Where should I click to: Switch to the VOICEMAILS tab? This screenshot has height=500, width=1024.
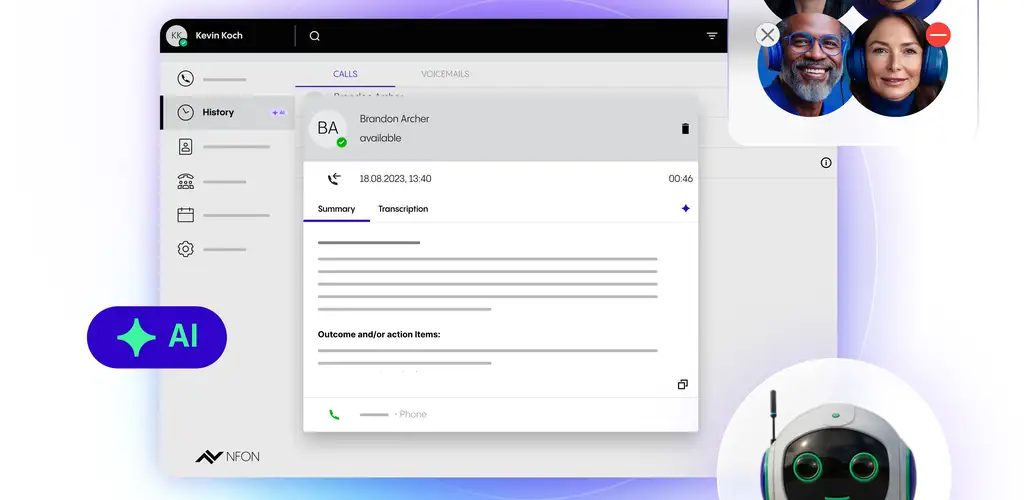tap(443, 74)
